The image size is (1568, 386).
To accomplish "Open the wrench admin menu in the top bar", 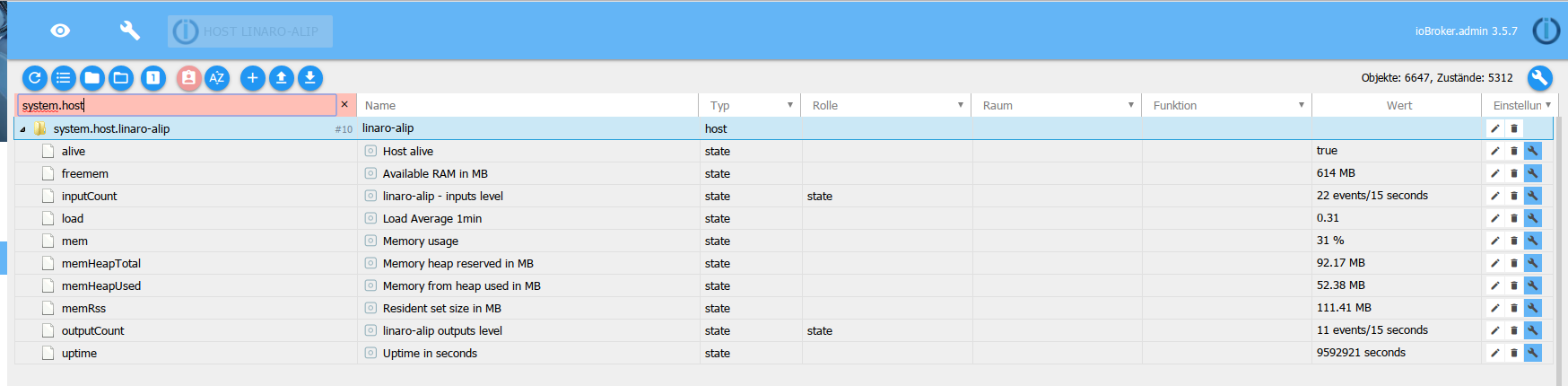I will click(130, 31).
